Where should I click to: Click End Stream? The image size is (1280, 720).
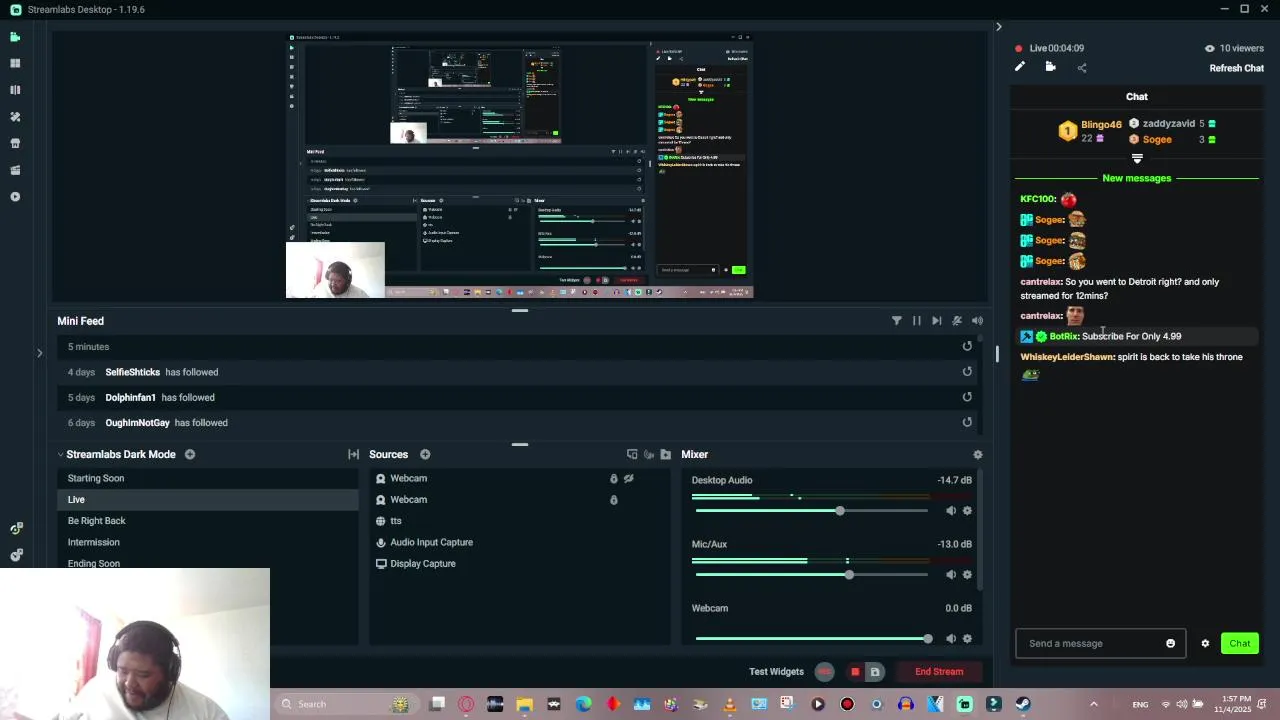point(939,671)
